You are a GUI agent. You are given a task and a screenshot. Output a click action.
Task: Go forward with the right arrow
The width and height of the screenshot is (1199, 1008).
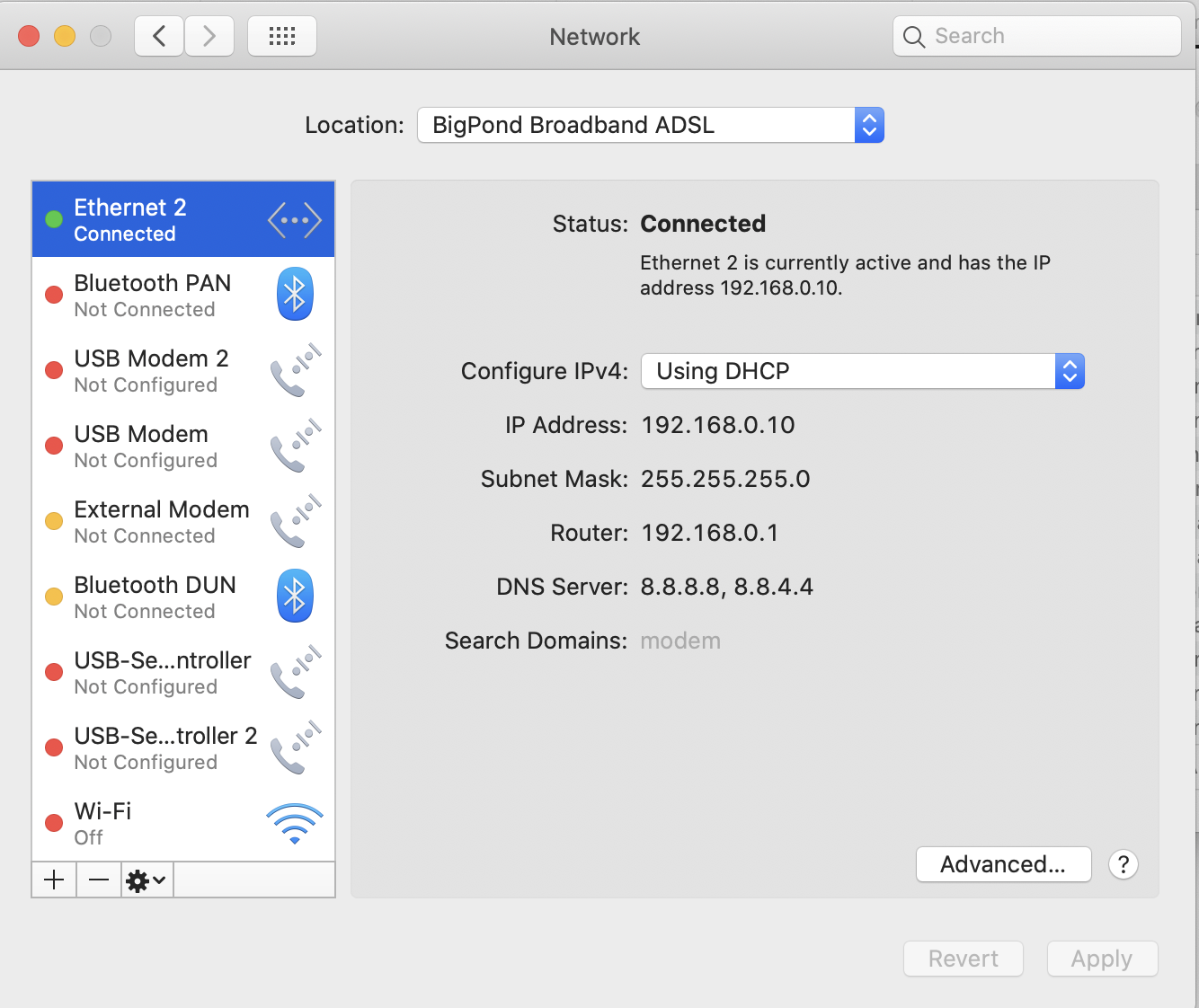[209, 36]
